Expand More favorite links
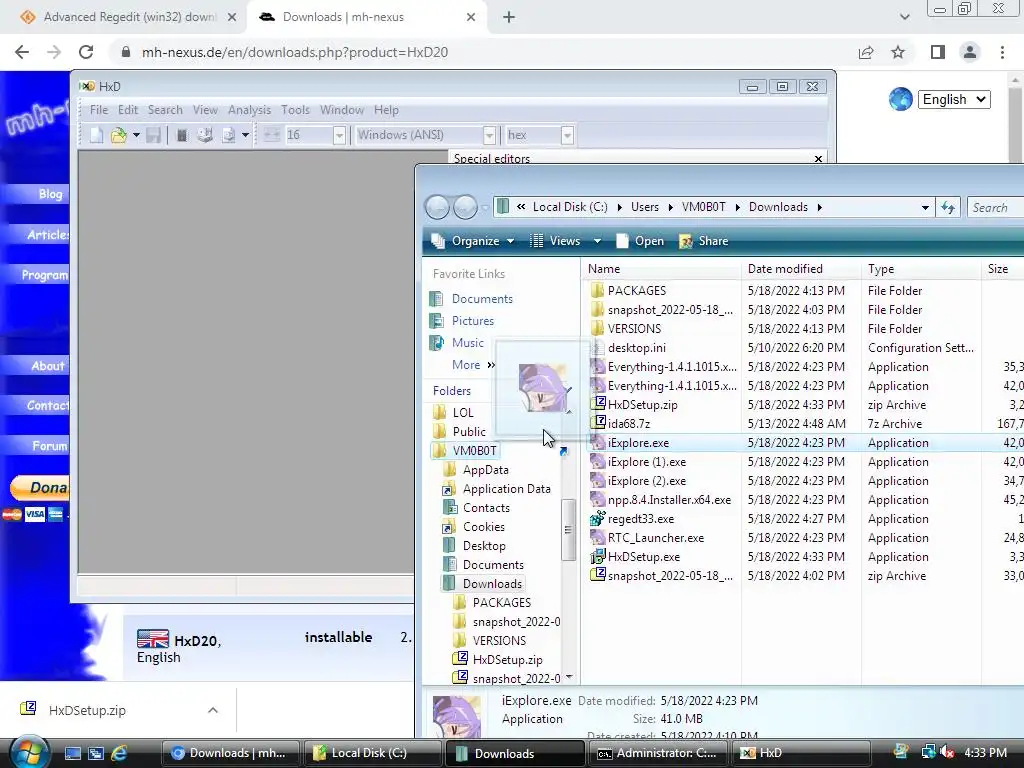The width and height of the screenshot is (1024, 768). [473, 365]
